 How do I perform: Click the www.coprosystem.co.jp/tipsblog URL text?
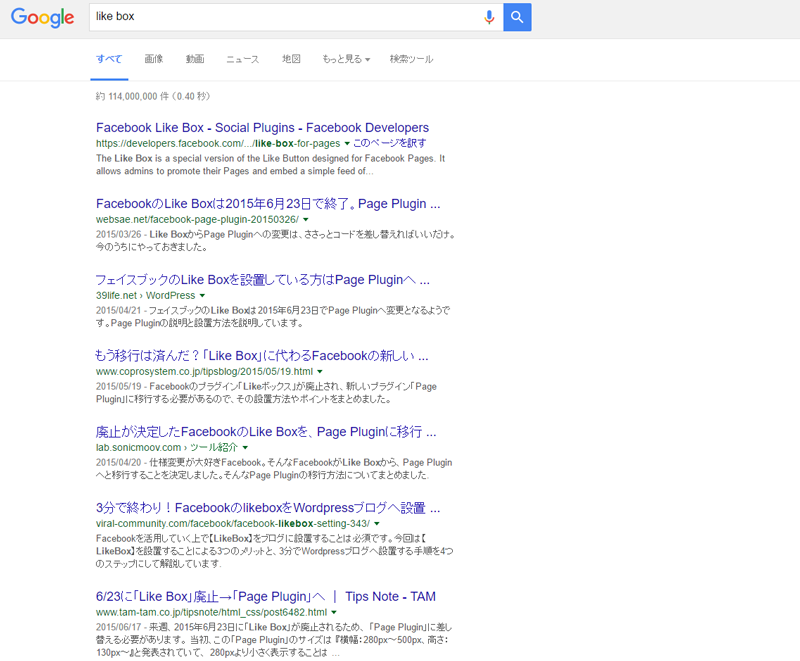[205, 372]
